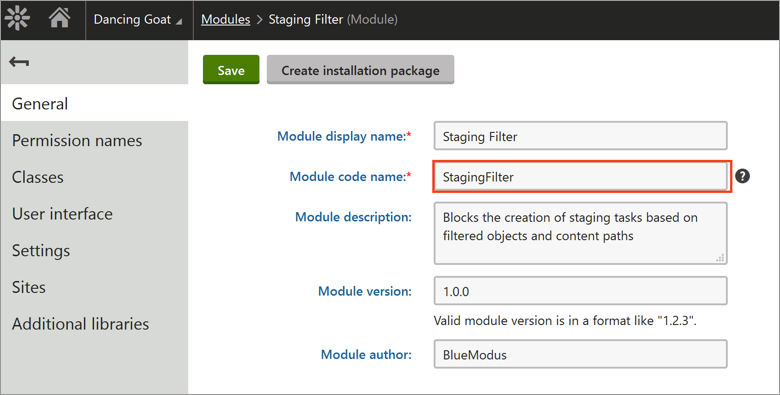780x395 pixels.
Task: Open the Sites tab
Action: (x=95, y=288)
